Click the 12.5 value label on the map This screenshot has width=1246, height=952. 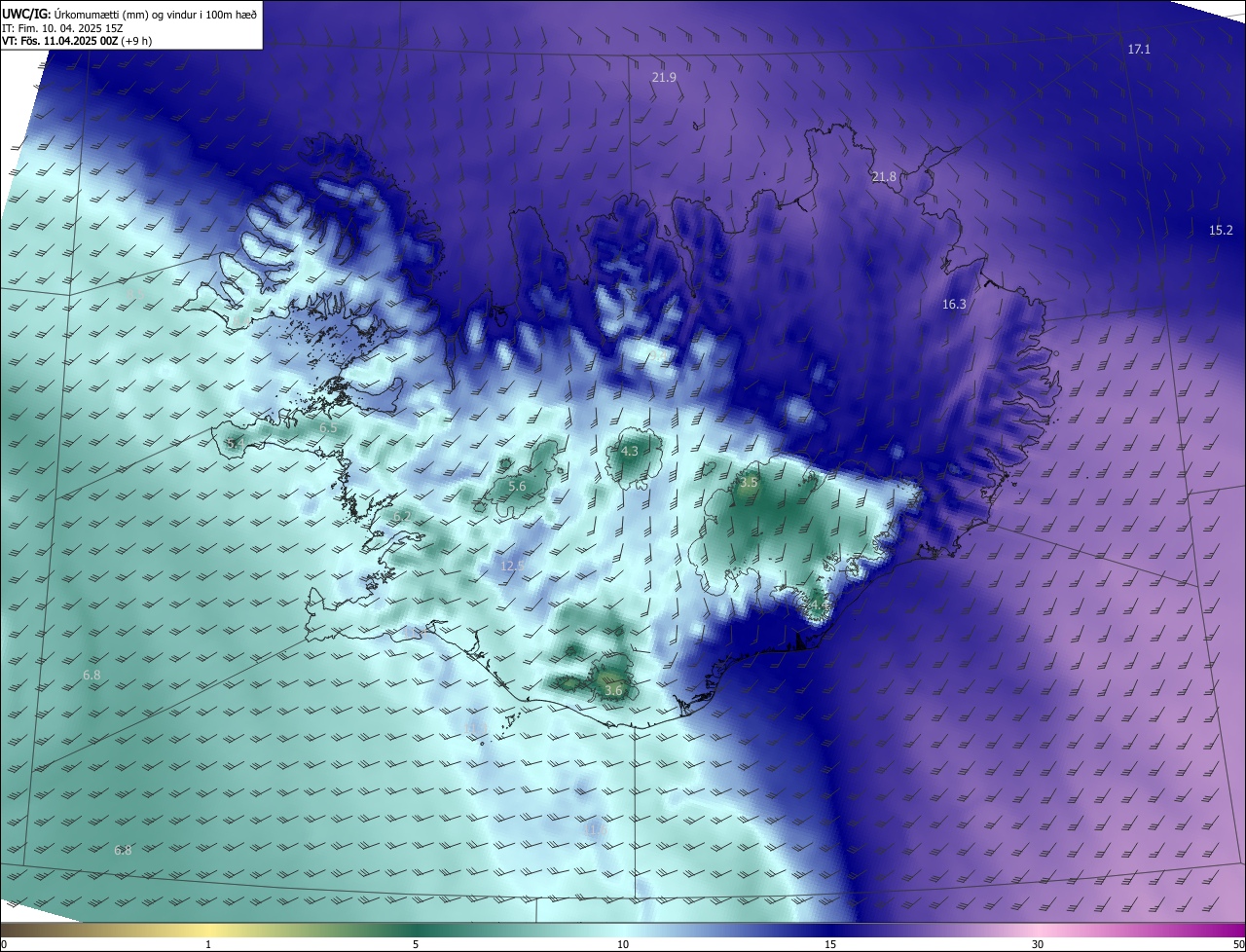click(512, 566)
